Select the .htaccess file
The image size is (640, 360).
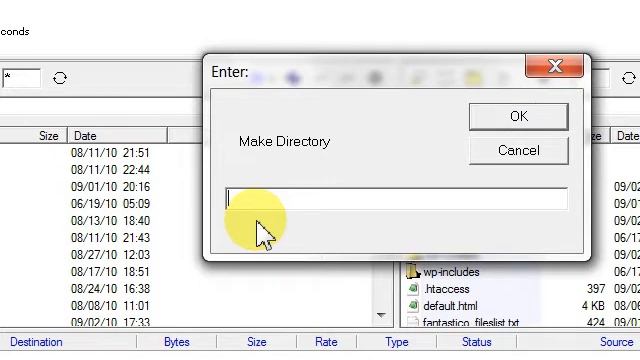point(447,289)
